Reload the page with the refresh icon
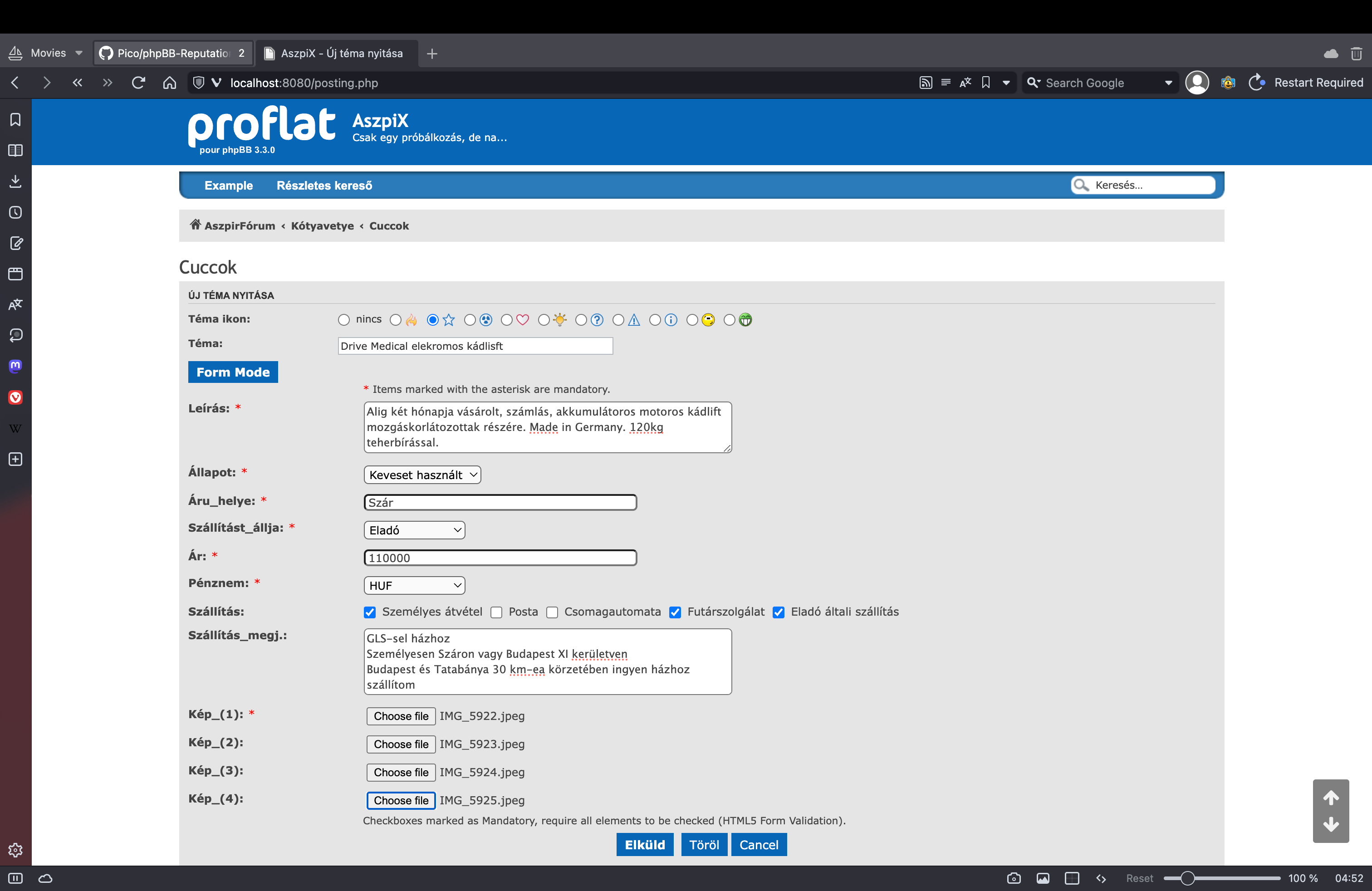The width and height of the screenshot is (1372, 891). (138, 83)
